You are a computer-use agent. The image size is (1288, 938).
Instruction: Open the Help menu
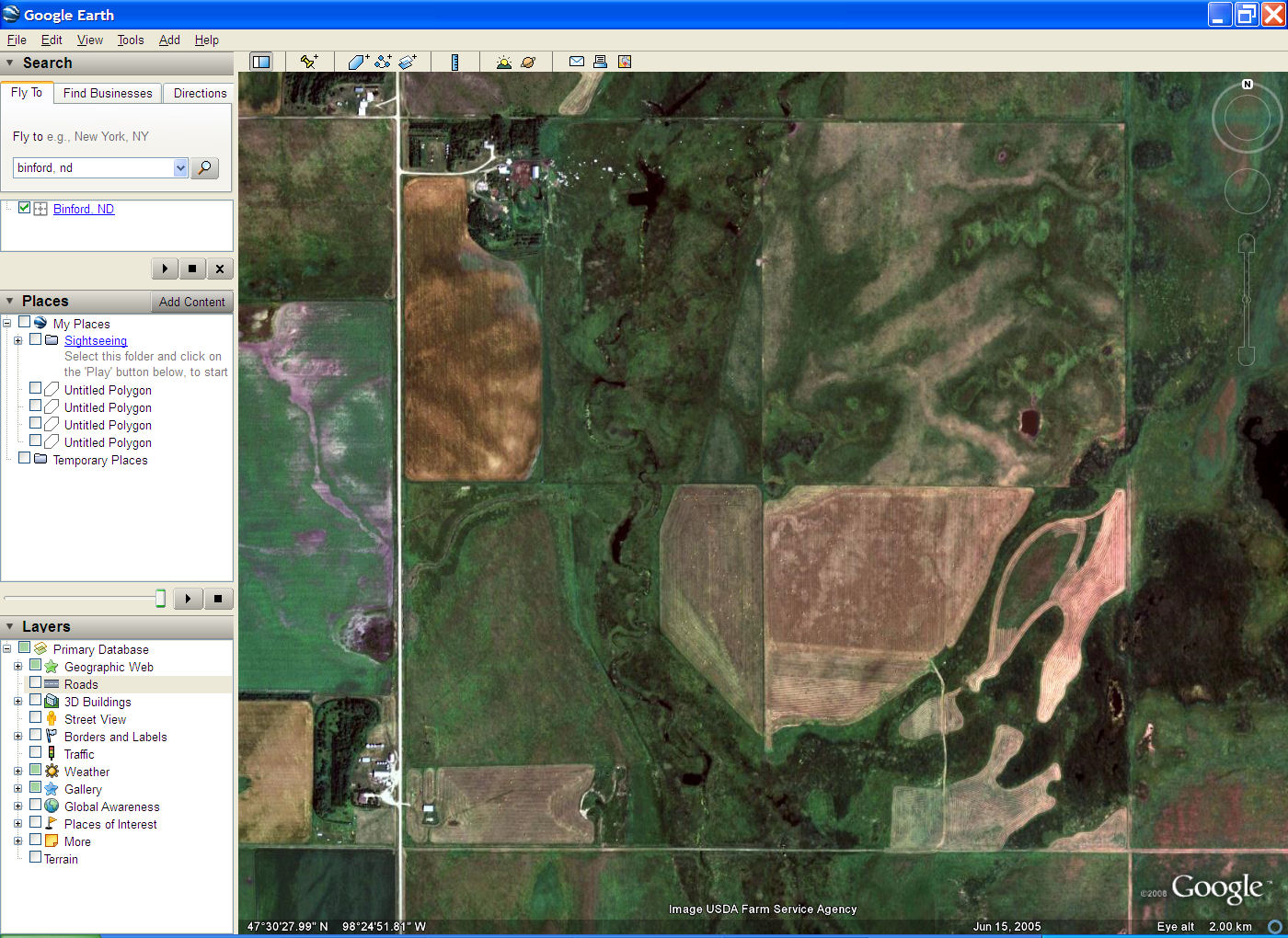point(207,40)
